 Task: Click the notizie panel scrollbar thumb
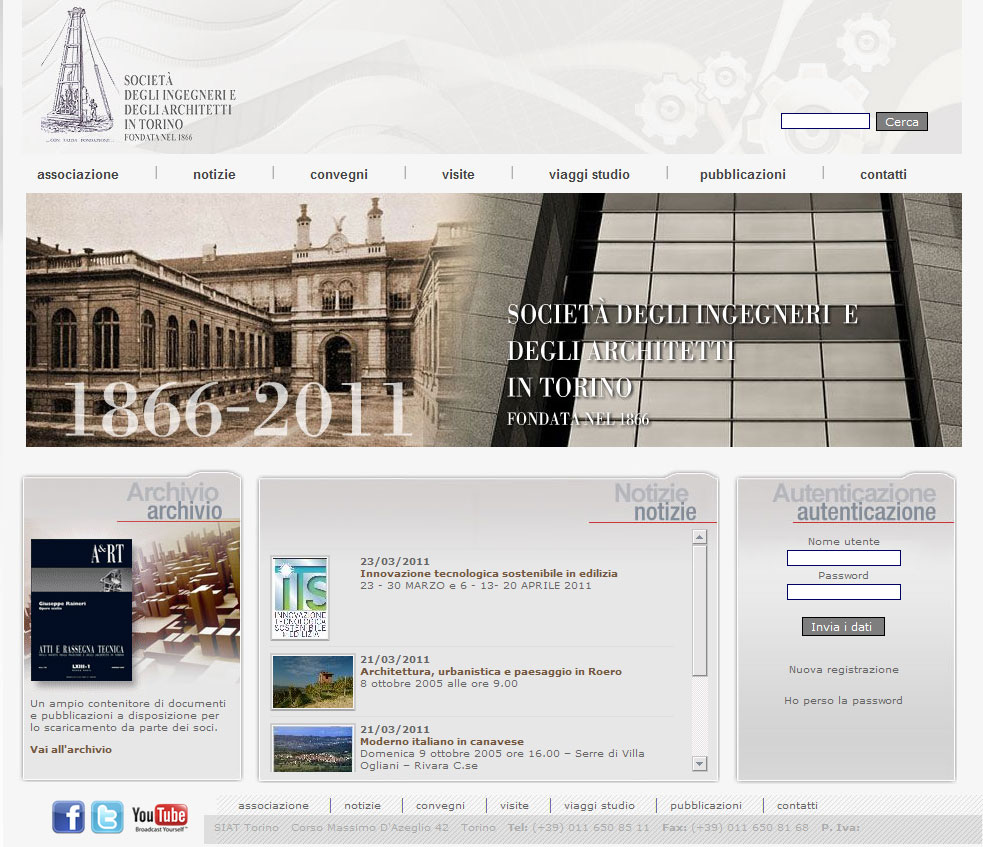point(700,611)
